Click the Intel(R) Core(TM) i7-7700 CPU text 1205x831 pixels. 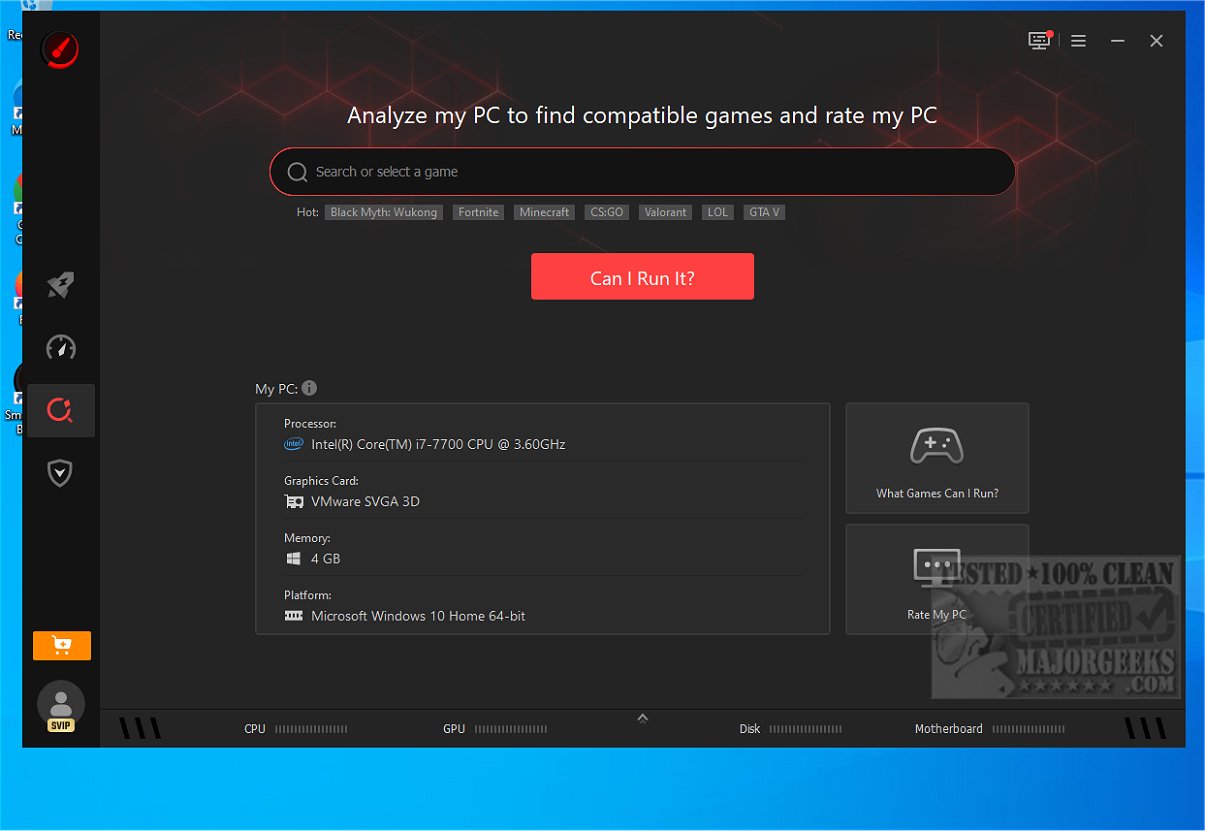pyautogui.click(x=438, y=444)
